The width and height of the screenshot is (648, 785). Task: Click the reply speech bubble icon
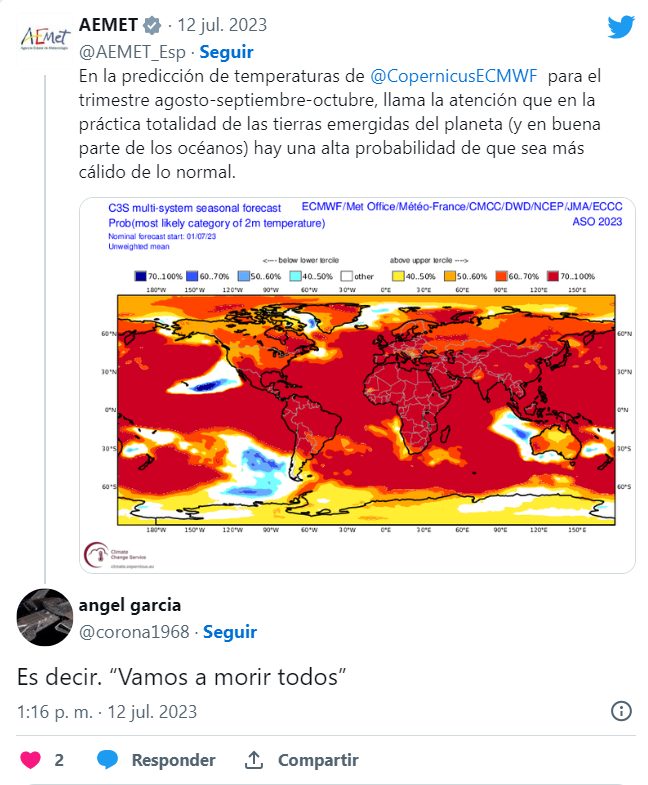tap(108, 760)
